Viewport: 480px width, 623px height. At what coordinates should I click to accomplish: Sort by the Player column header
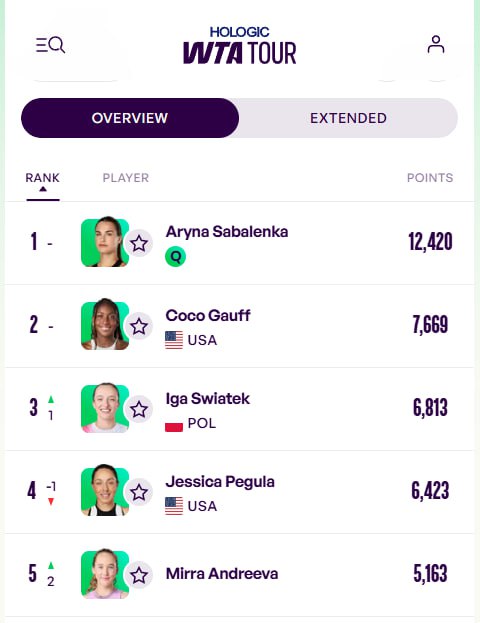[126, 178]
